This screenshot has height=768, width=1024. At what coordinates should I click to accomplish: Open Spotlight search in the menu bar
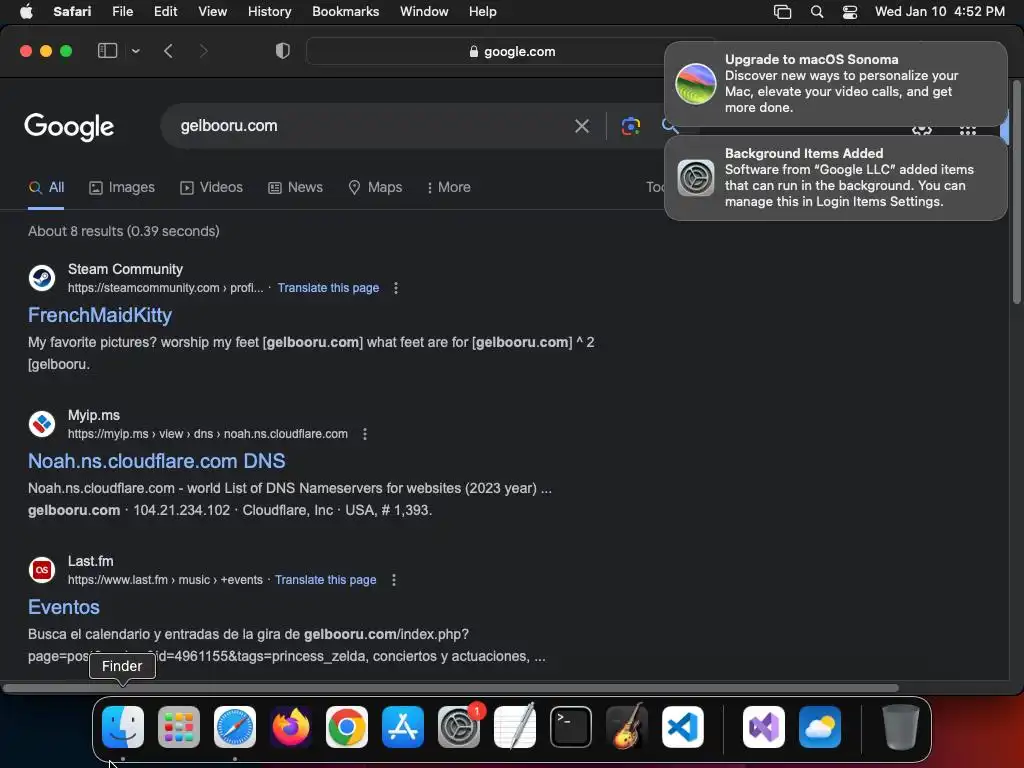click(x=817, y=12)
